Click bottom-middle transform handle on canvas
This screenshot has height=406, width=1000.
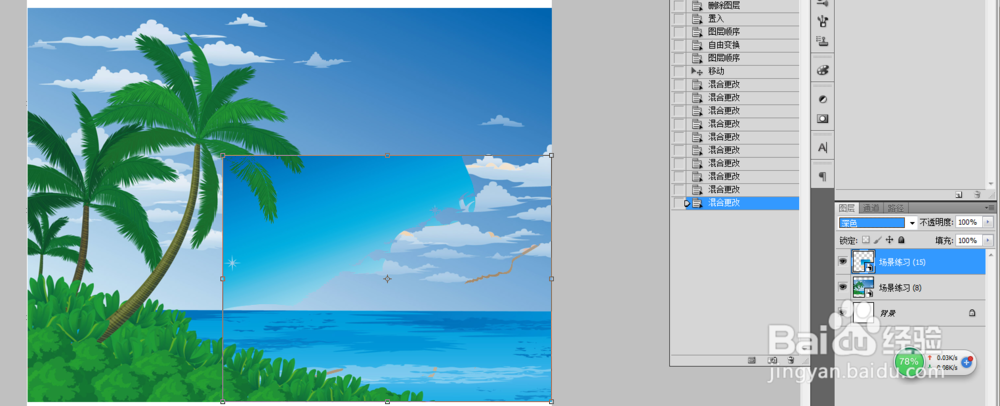[387, 402]
